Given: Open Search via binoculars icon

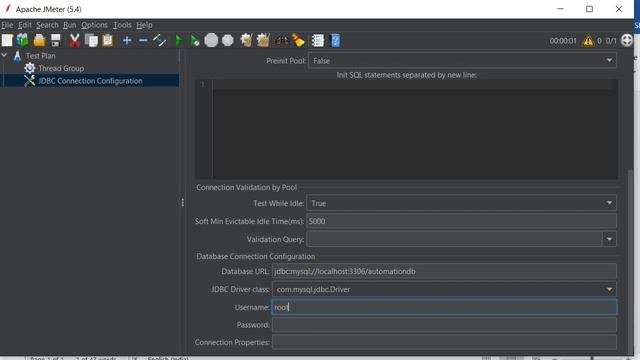Looking at the screenshot, I should (x=282, y=40).
